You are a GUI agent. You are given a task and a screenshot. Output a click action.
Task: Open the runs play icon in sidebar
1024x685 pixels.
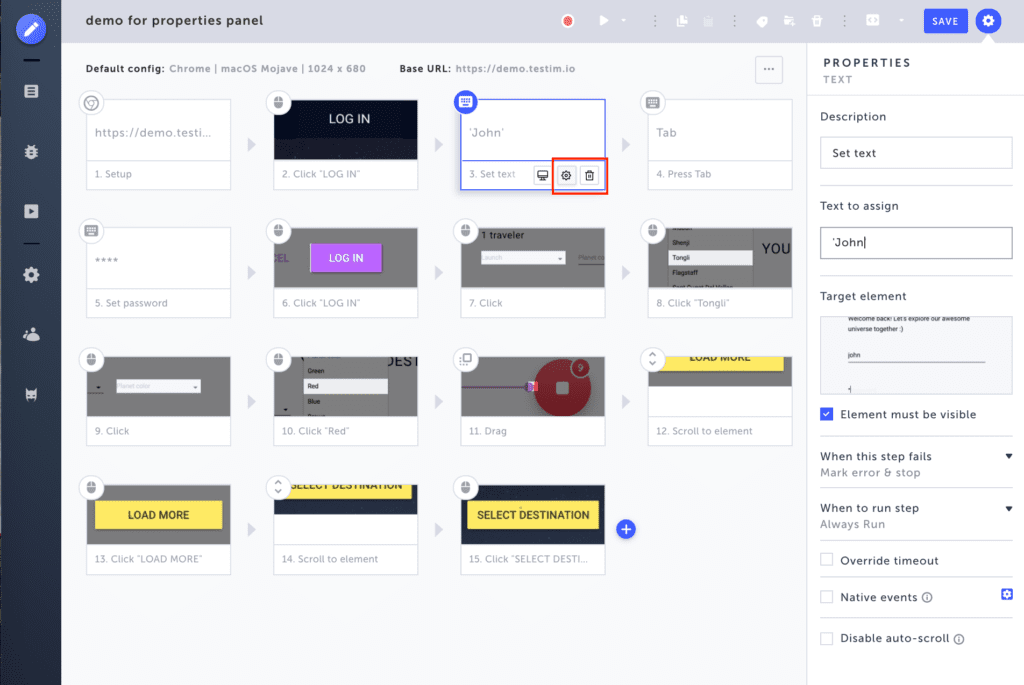(x=31, y=212)
